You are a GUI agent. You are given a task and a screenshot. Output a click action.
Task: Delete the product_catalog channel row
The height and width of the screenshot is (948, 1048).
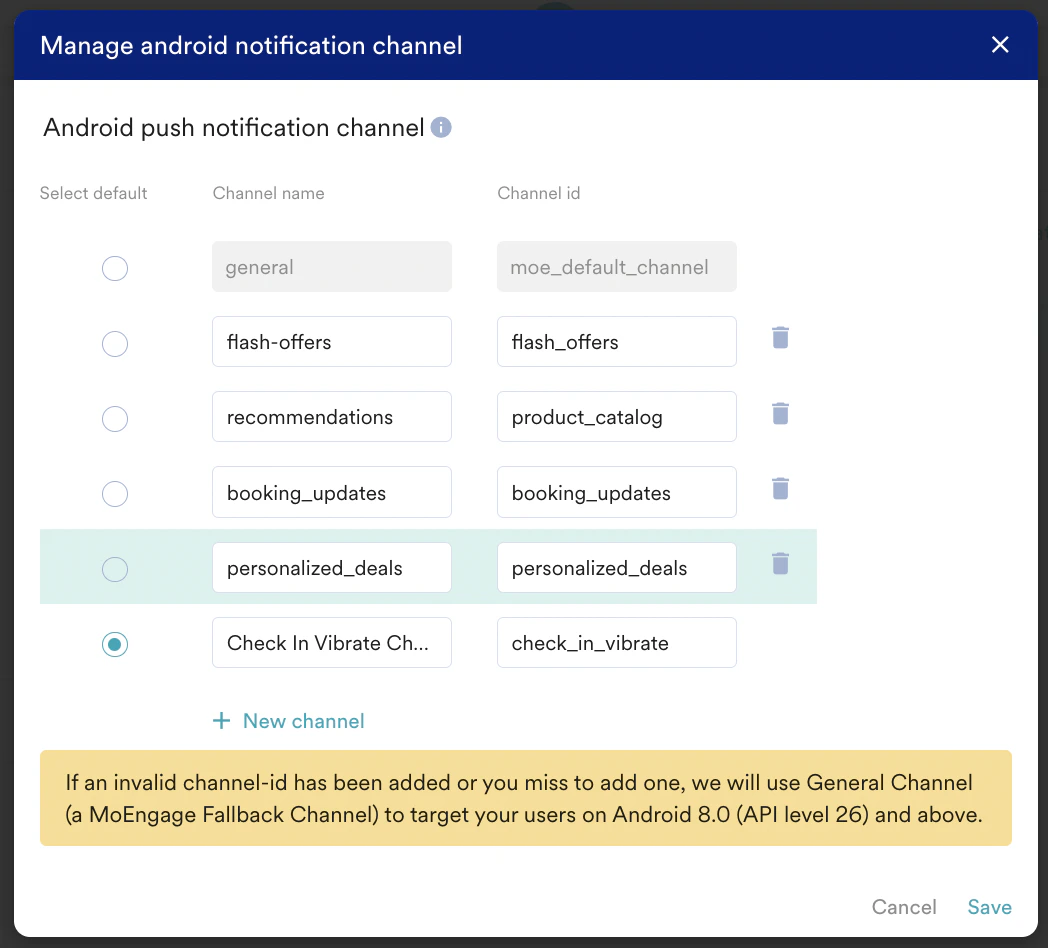pyautogui.click(x=780, y=413)
